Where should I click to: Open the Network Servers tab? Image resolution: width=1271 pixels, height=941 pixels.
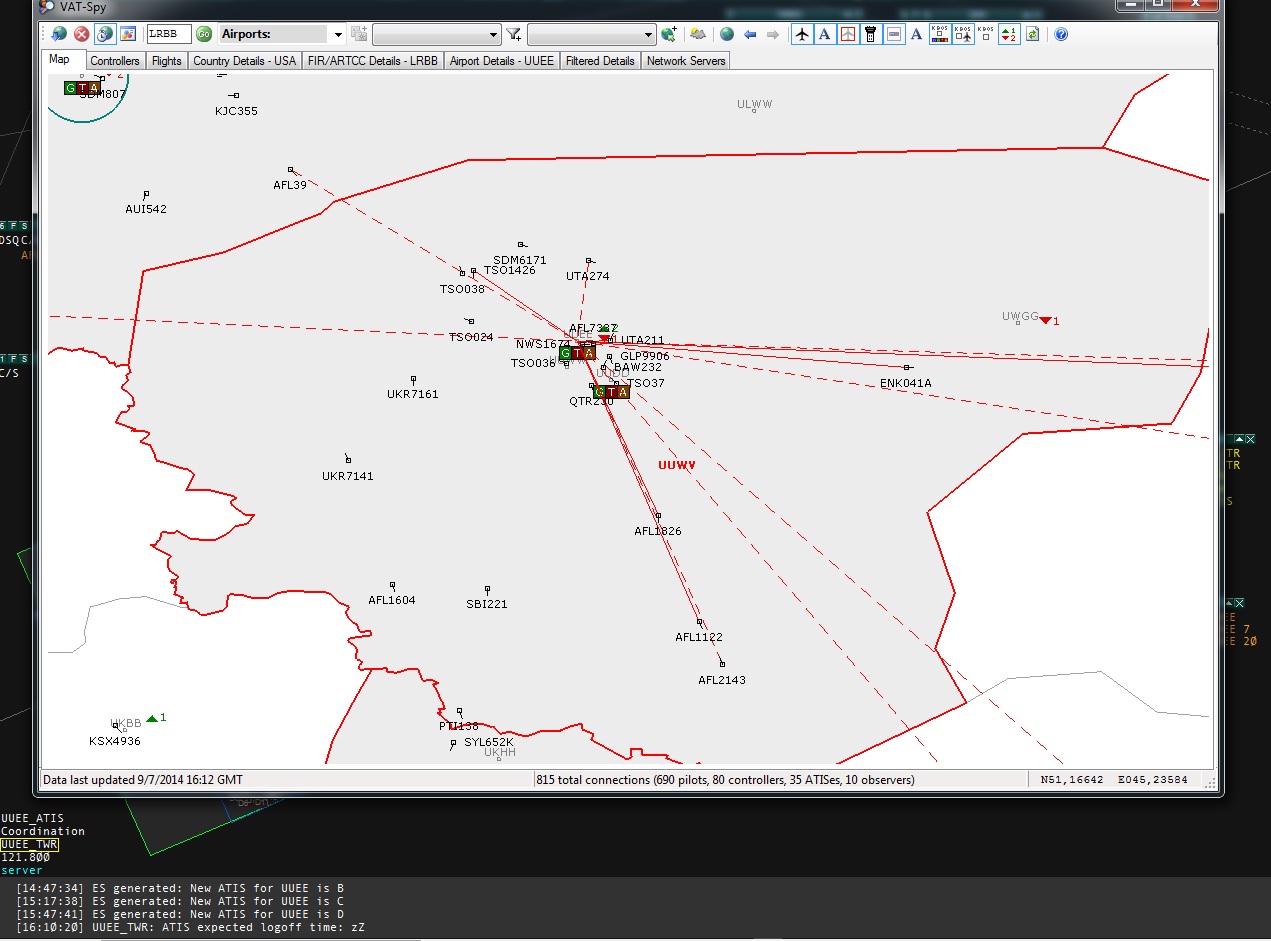(x=686, y=61)
